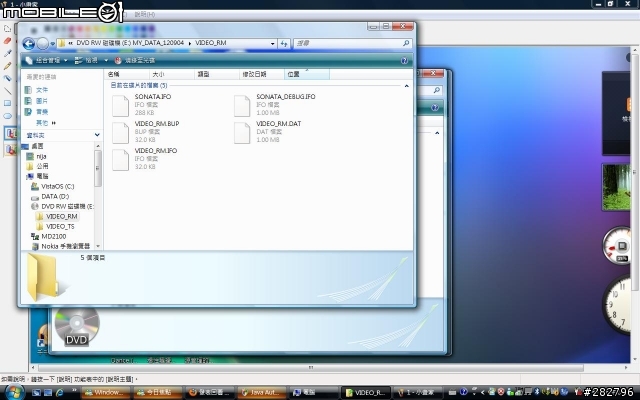
Task: Select VIDEO_TS folder in navigation tree
Action: point(60,226)
